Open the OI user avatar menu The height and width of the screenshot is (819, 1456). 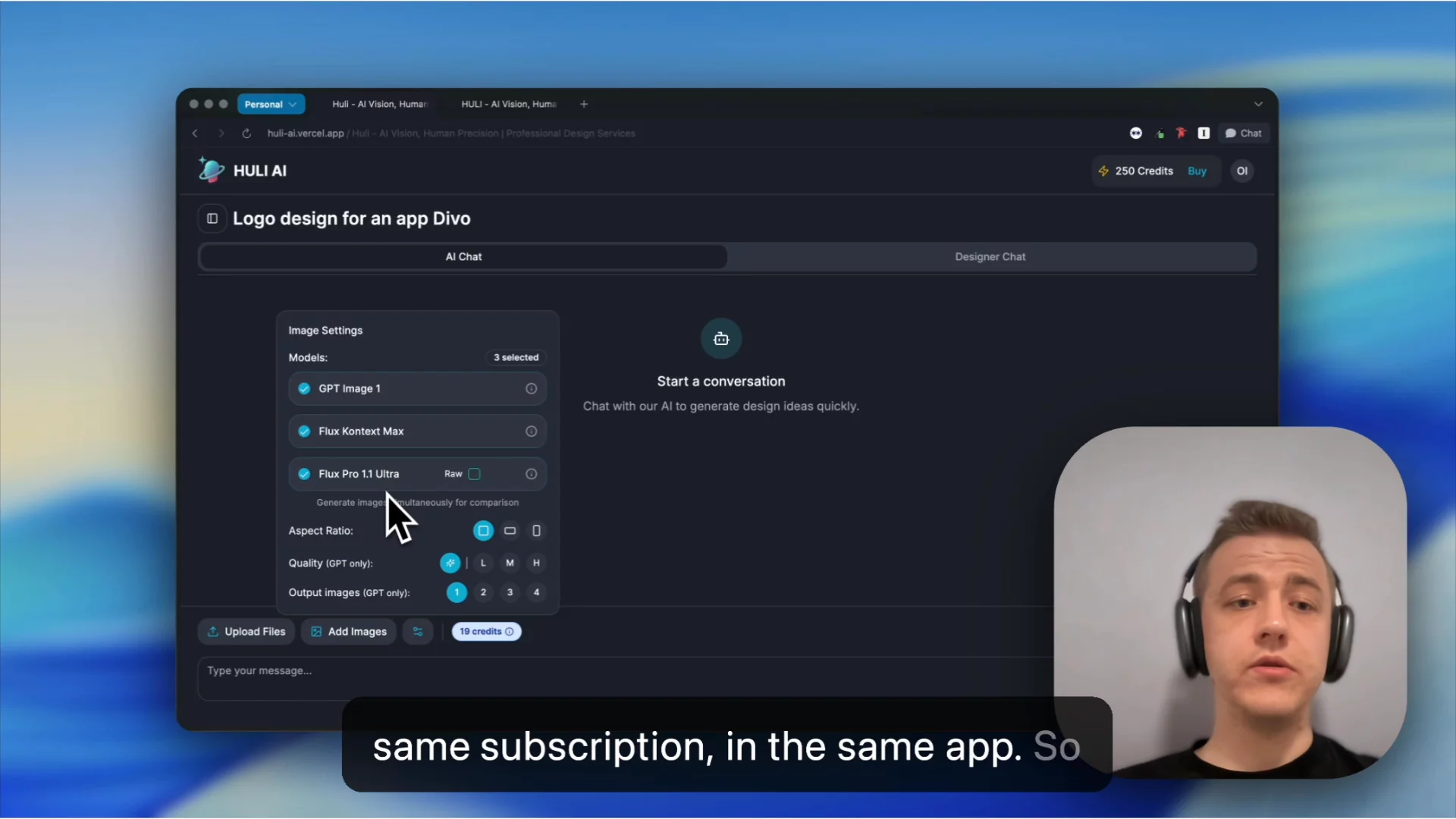tap(1241, 171)
